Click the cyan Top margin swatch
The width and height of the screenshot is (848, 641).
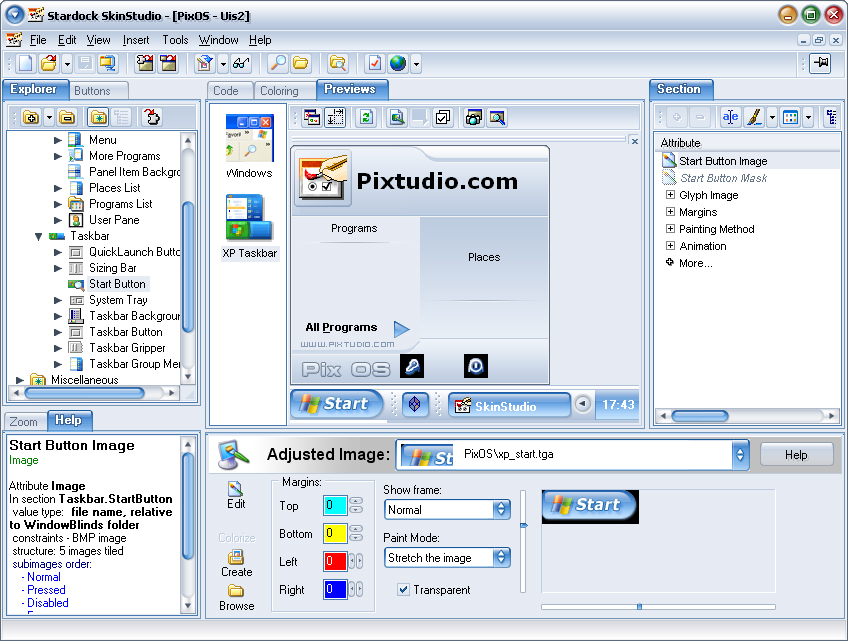coord(335,506)
